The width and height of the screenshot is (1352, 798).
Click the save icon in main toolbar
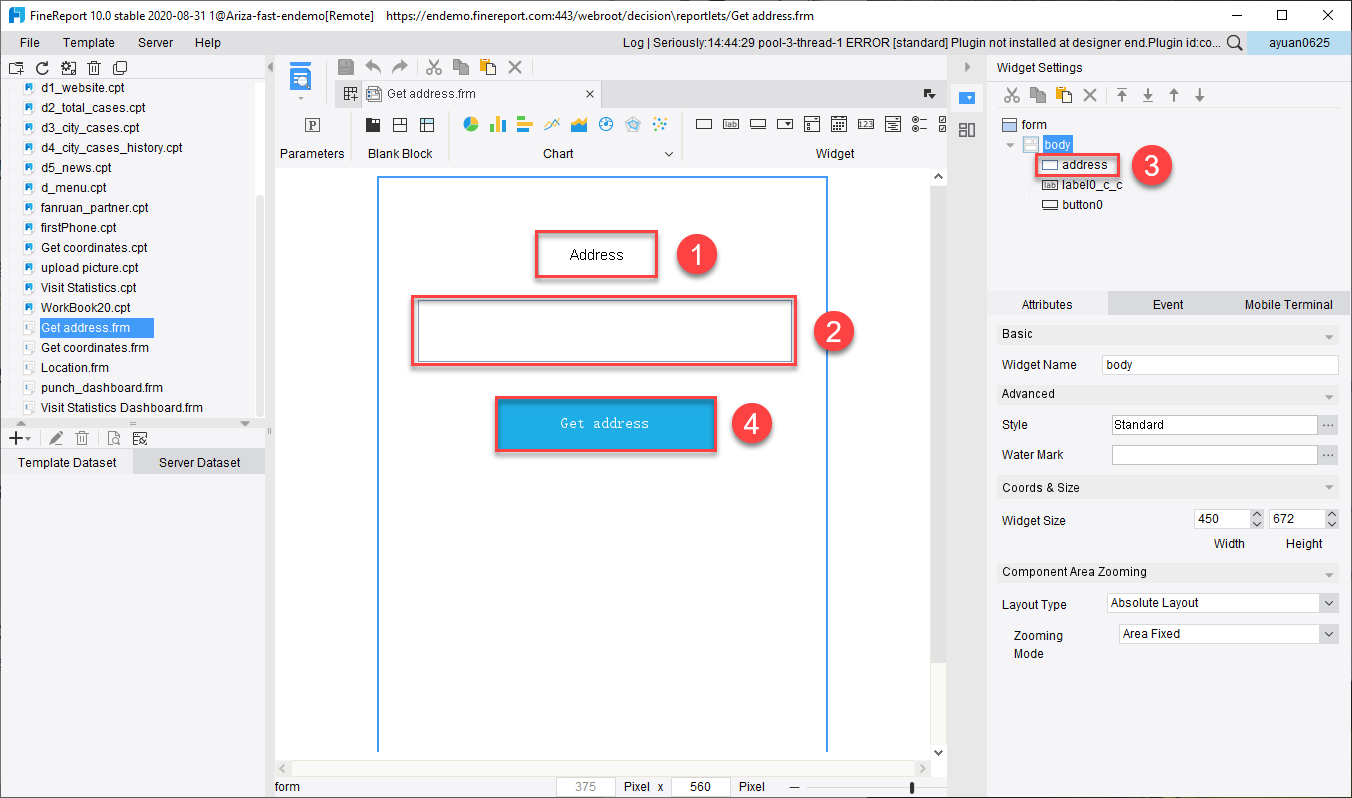click(346, 67)
